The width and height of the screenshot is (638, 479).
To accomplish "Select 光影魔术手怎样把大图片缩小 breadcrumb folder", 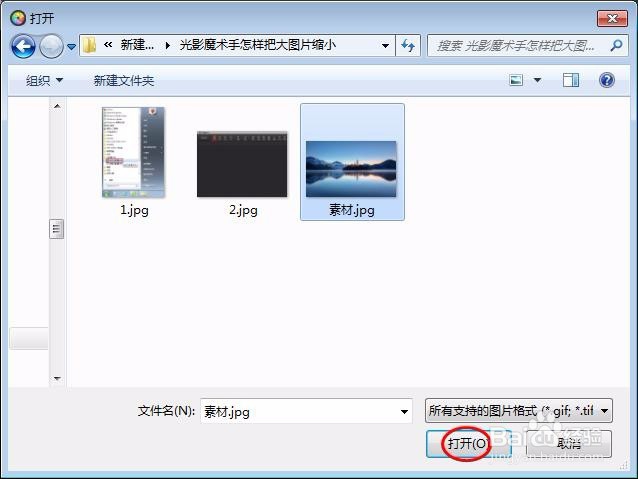I will tap(258, 45).
